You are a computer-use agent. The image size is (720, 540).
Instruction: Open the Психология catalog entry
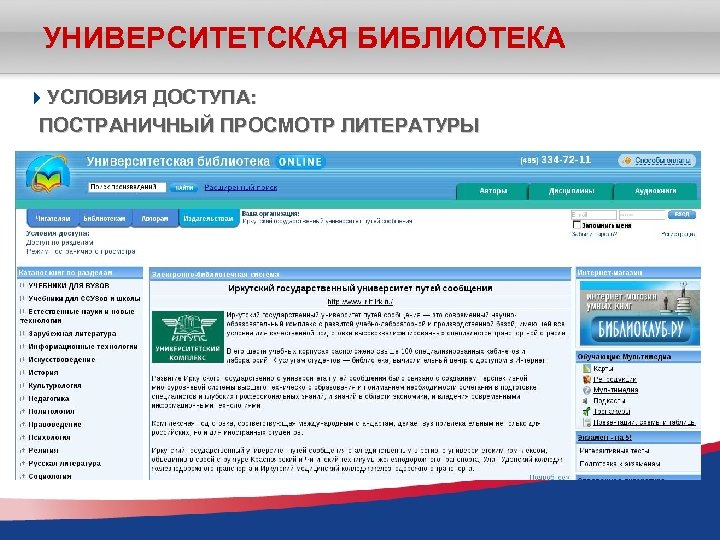click(x=50, y=437)
